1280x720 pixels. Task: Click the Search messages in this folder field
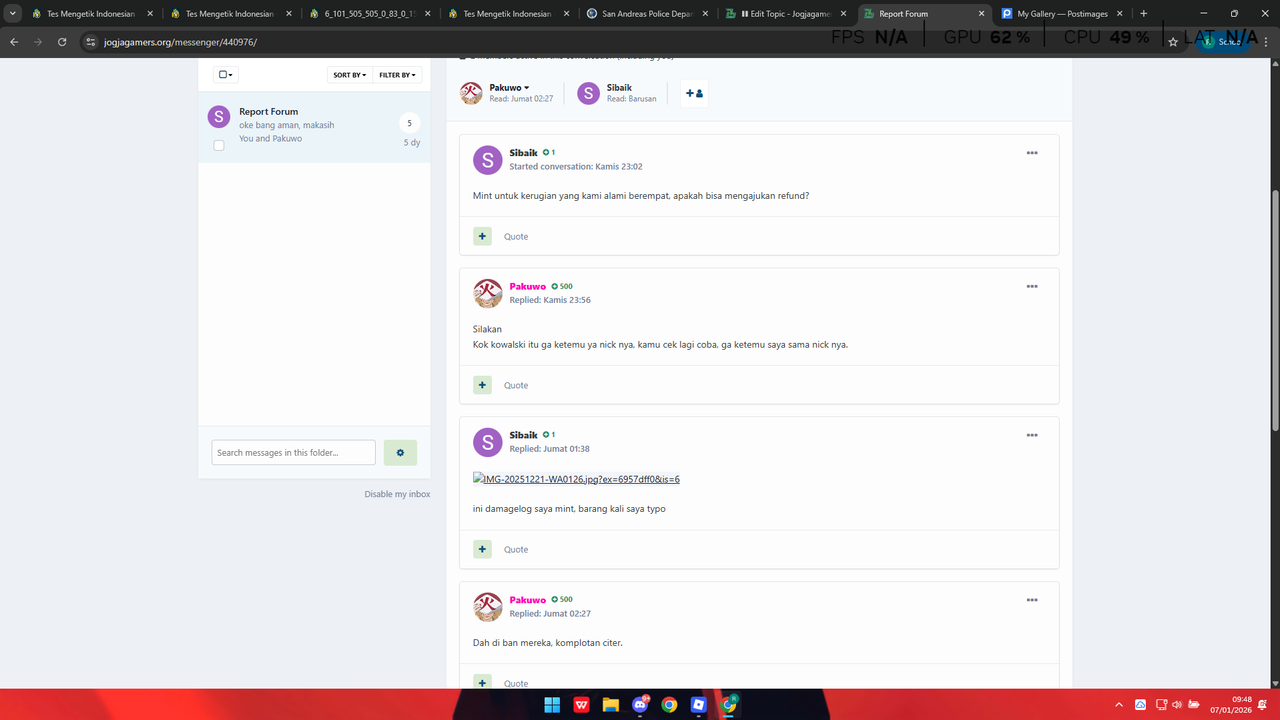294,452
